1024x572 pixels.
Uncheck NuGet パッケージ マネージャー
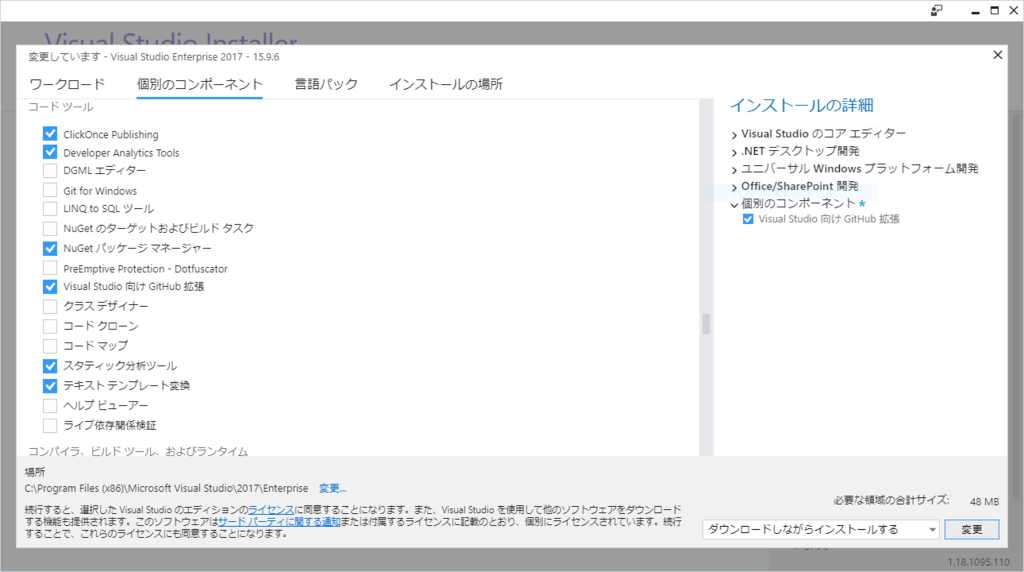click(x=50, y=248)
